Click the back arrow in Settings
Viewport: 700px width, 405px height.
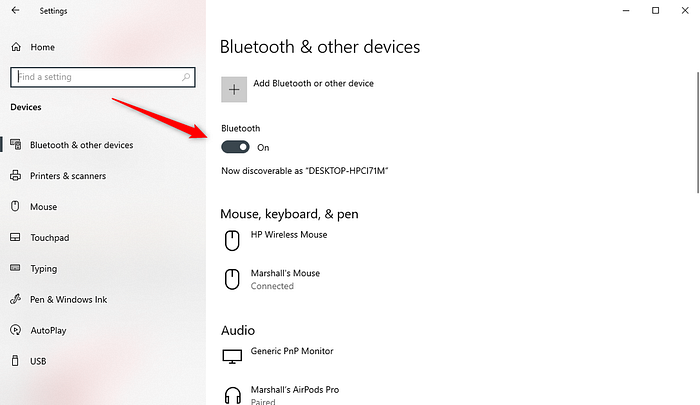[x=16, y=10]
